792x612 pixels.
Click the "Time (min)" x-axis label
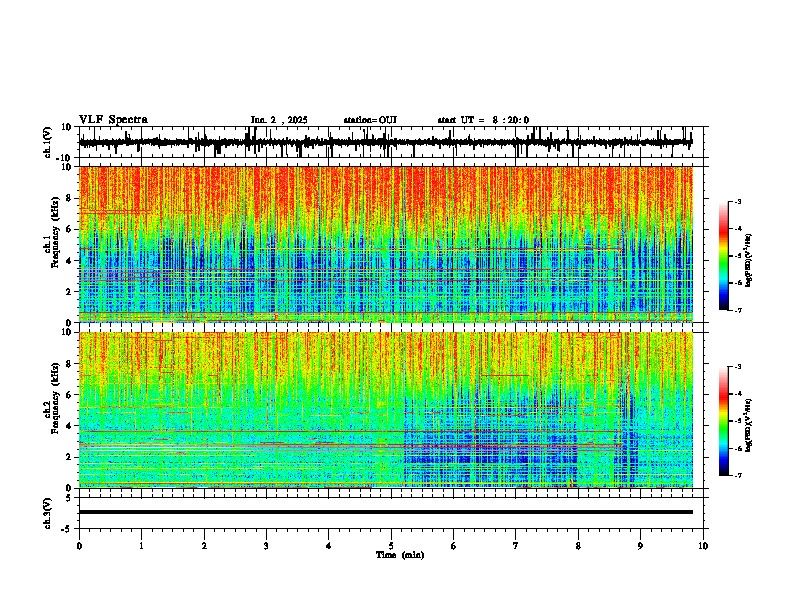(400, 555)
